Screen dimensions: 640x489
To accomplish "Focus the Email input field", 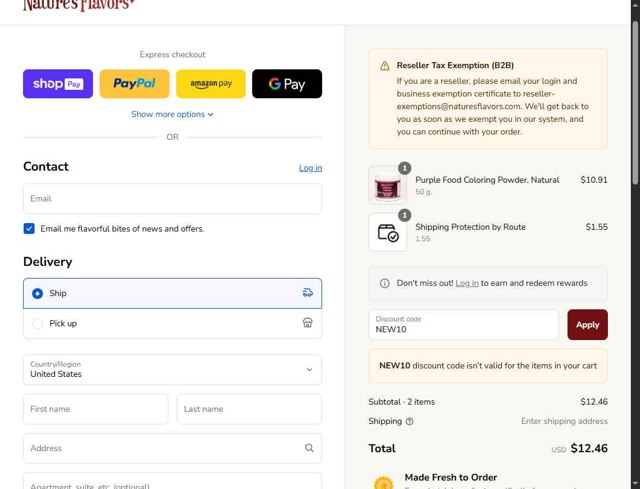I will pos(172,199).
